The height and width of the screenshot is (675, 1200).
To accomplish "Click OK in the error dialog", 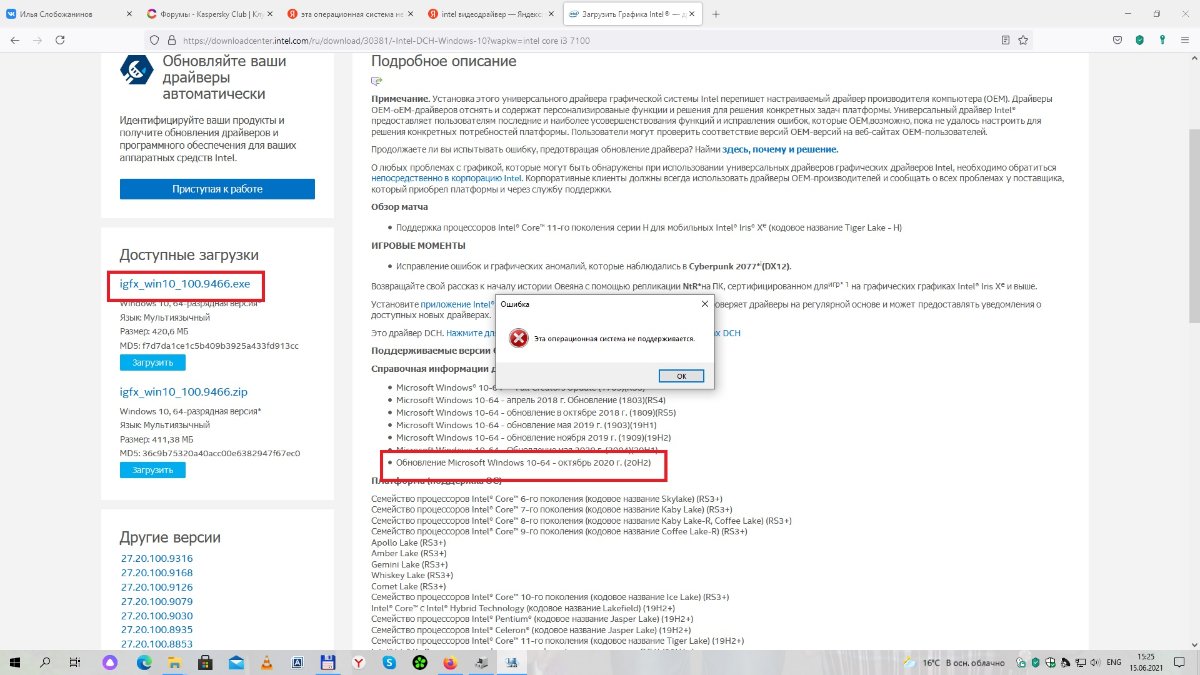I will coord(681,376).
